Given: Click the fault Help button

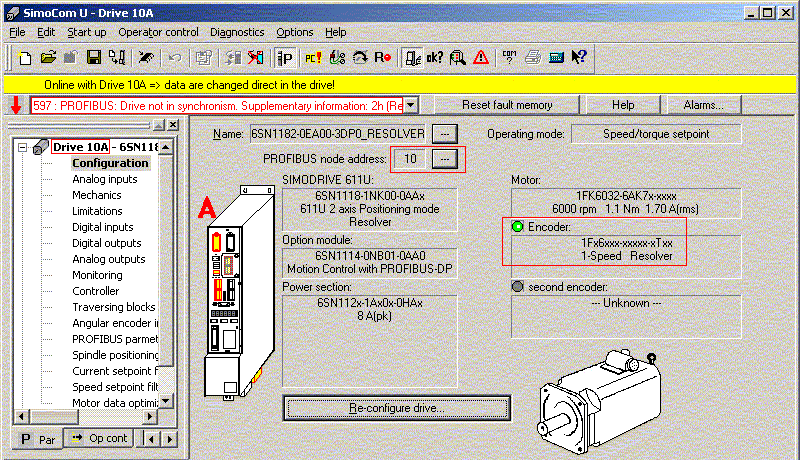Looking at the screenshot, I should pyautogui.click(x=623, y=105).
